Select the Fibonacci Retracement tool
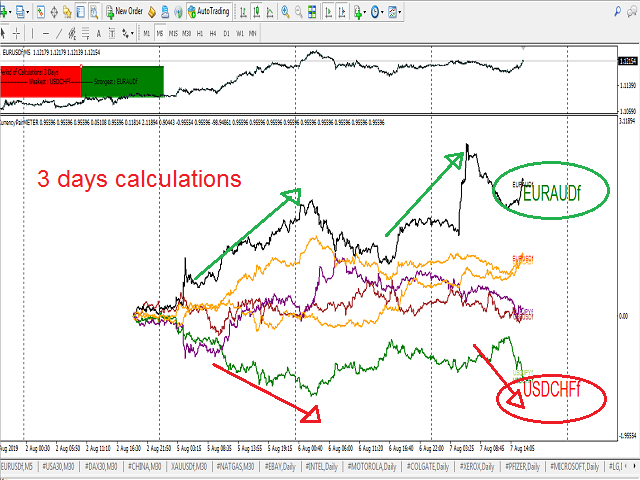The image size is (640, 480). tap(85, 33)
